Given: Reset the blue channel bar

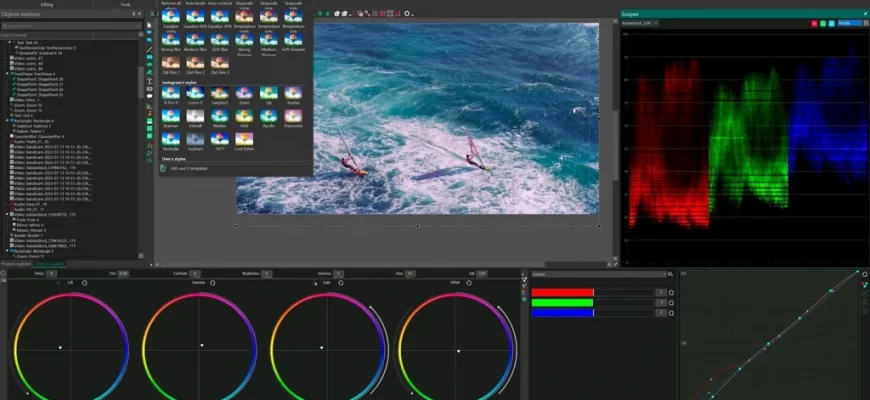Looking at the screenshot, I should 671,313.
